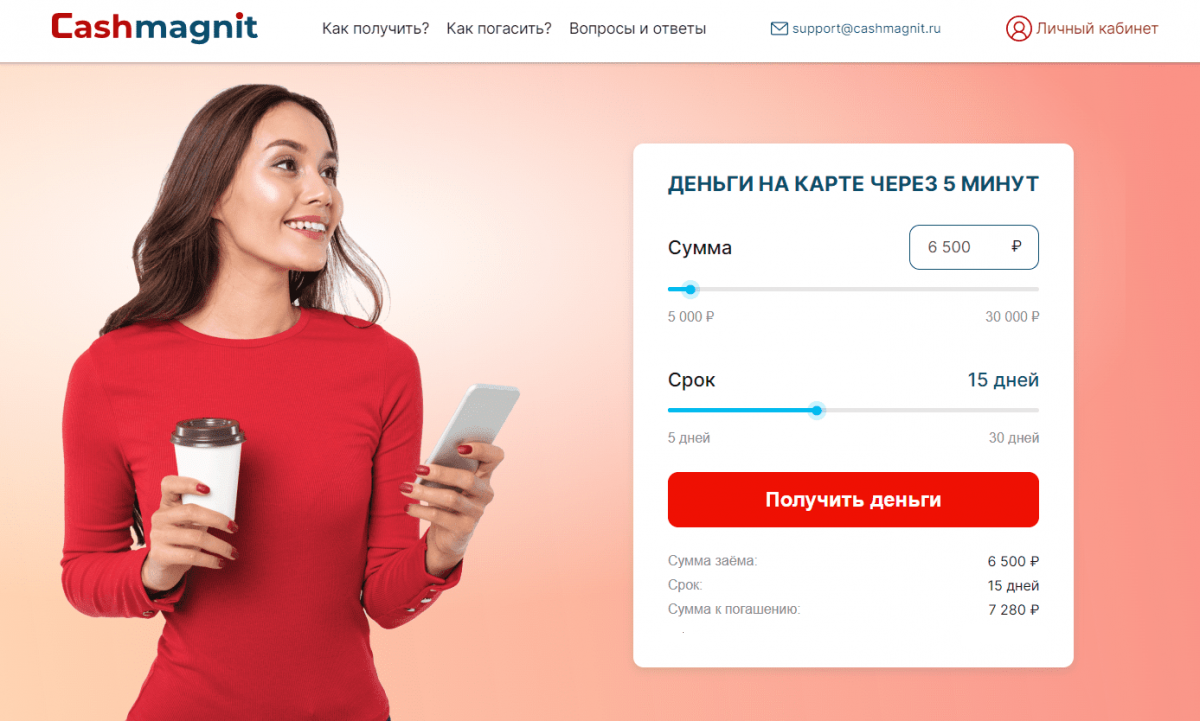Click the 30 000 ₽ maximum amount label
Screen dimensions: 1200x721
click(1012, 317)
